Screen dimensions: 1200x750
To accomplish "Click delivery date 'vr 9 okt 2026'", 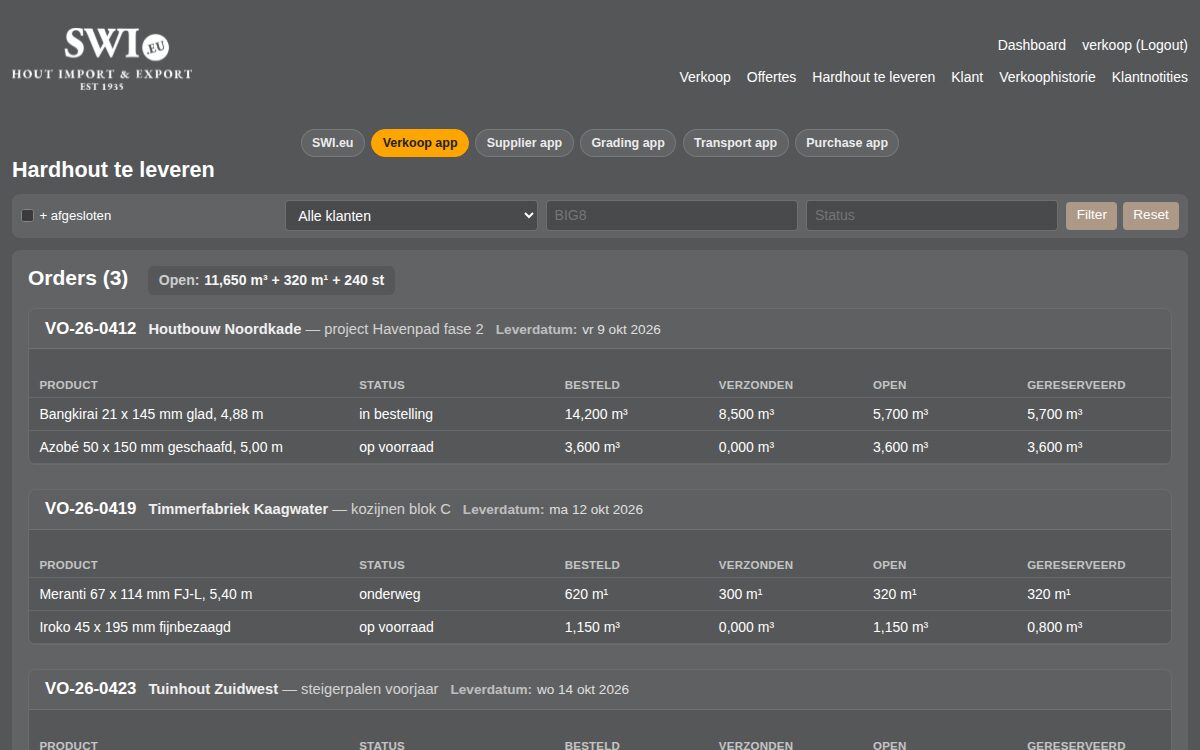I will [621, 329].
